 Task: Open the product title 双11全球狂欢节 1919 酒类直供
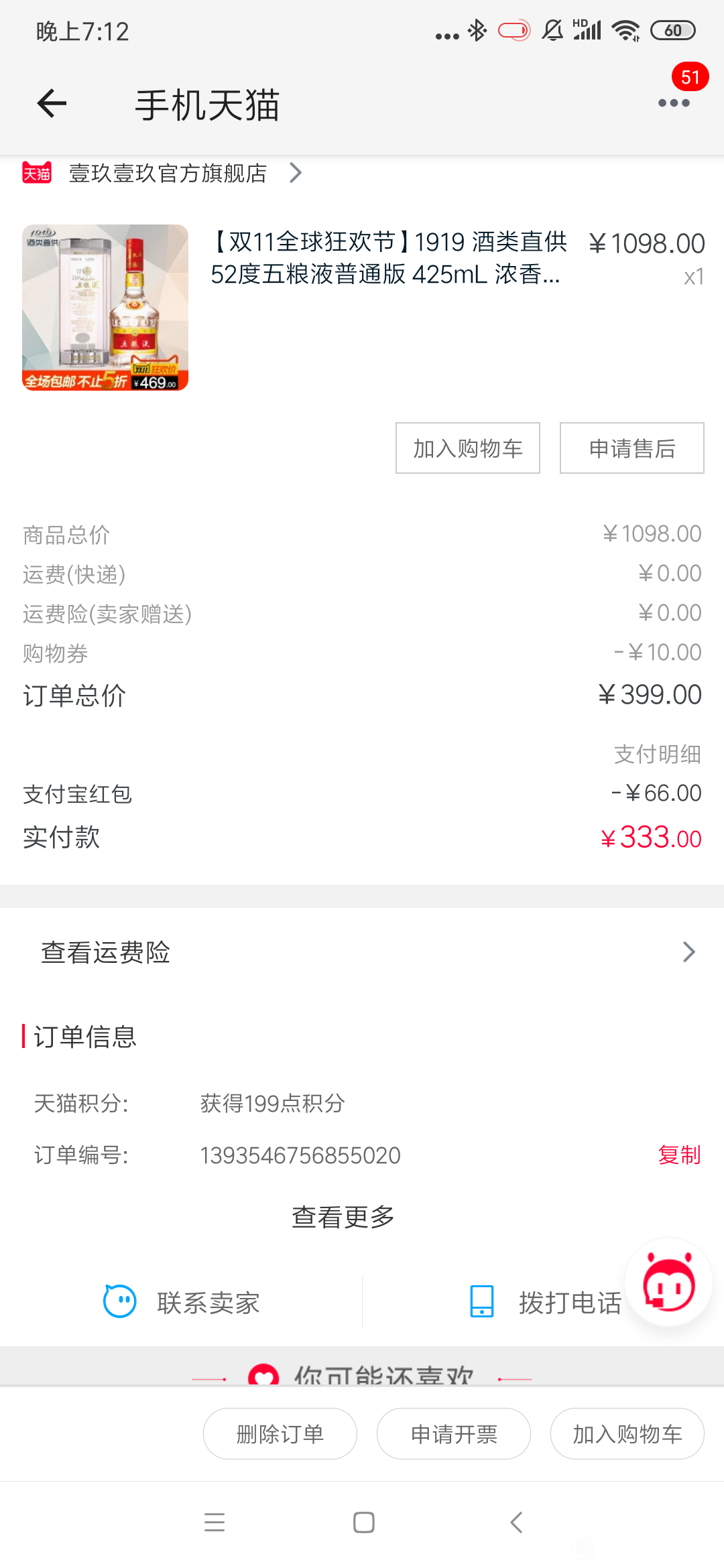point(389,258)
